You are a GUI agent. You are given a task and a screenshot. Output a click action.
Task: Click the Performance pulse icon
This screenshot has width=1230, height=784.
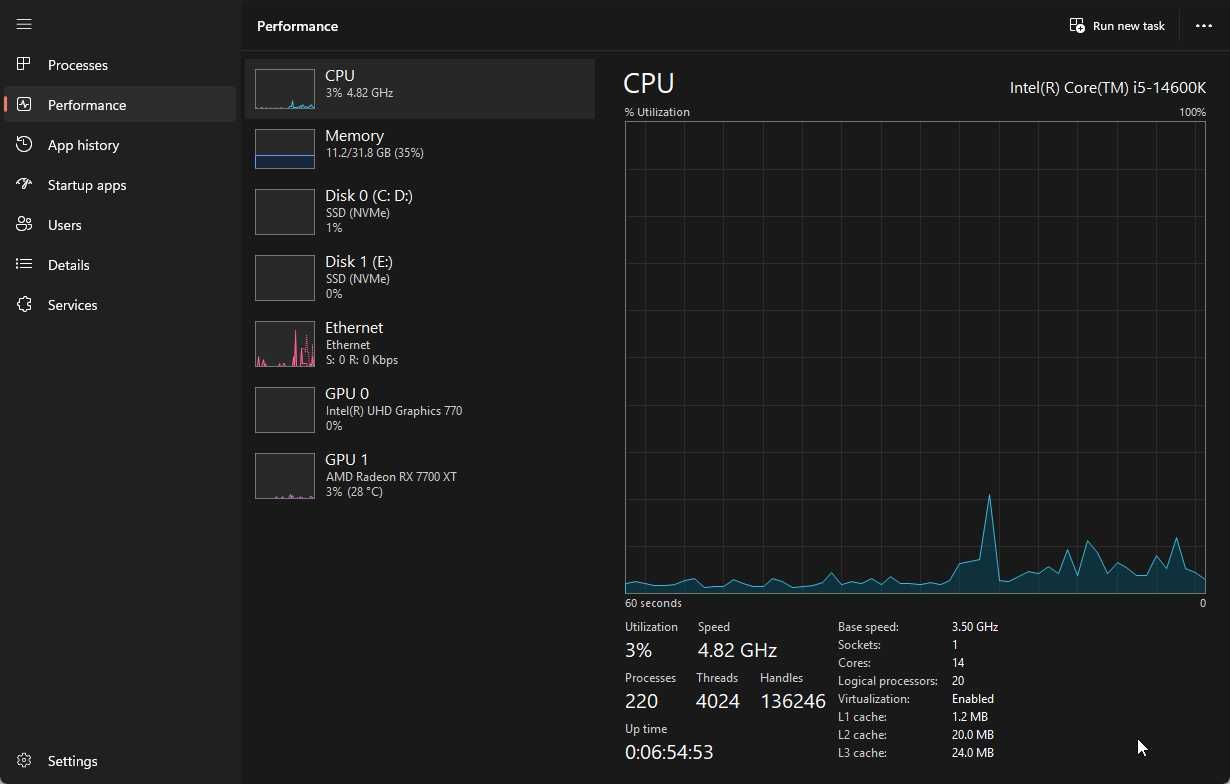24,104
